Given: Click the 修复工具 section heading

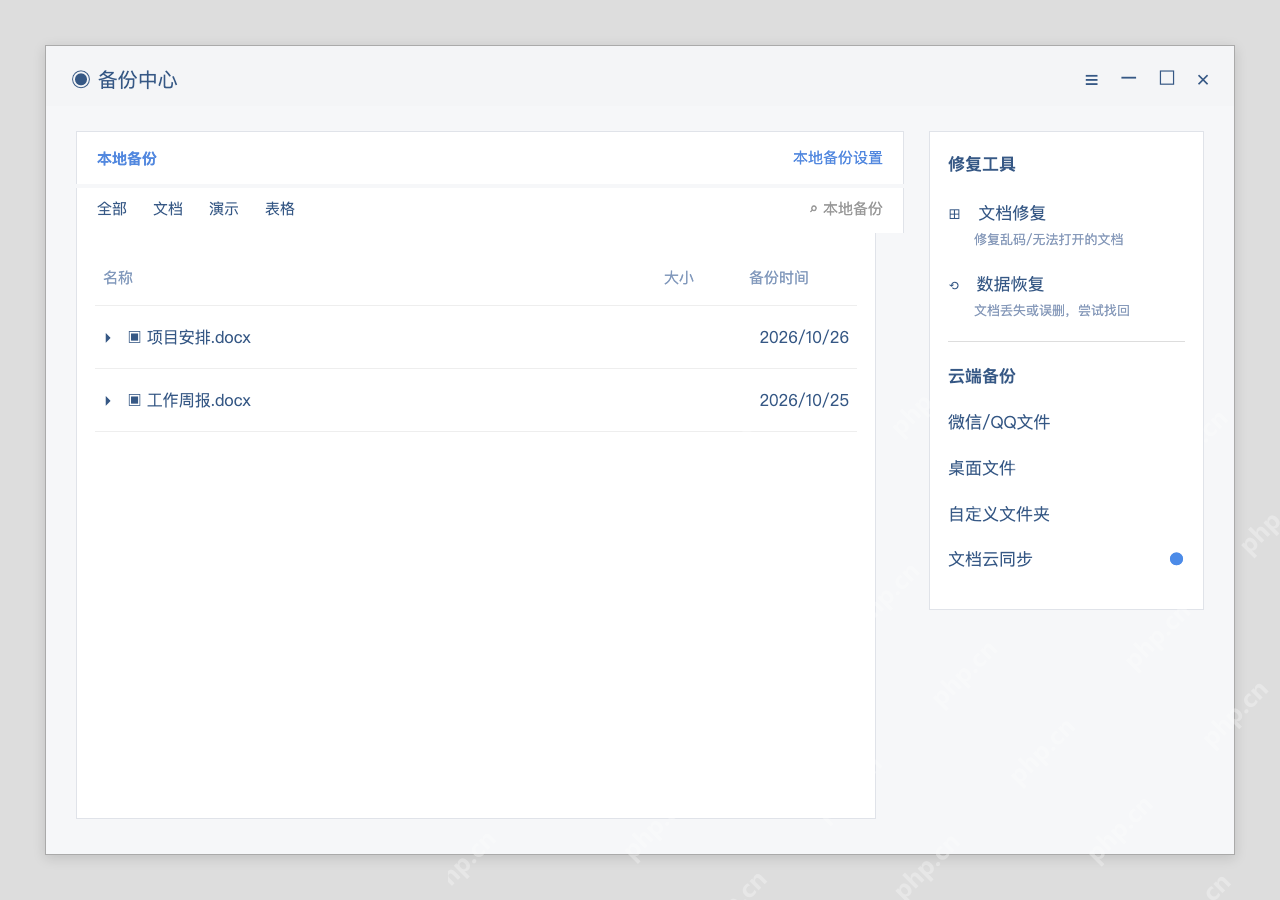Looking at the screenshot, I should 982,164.
